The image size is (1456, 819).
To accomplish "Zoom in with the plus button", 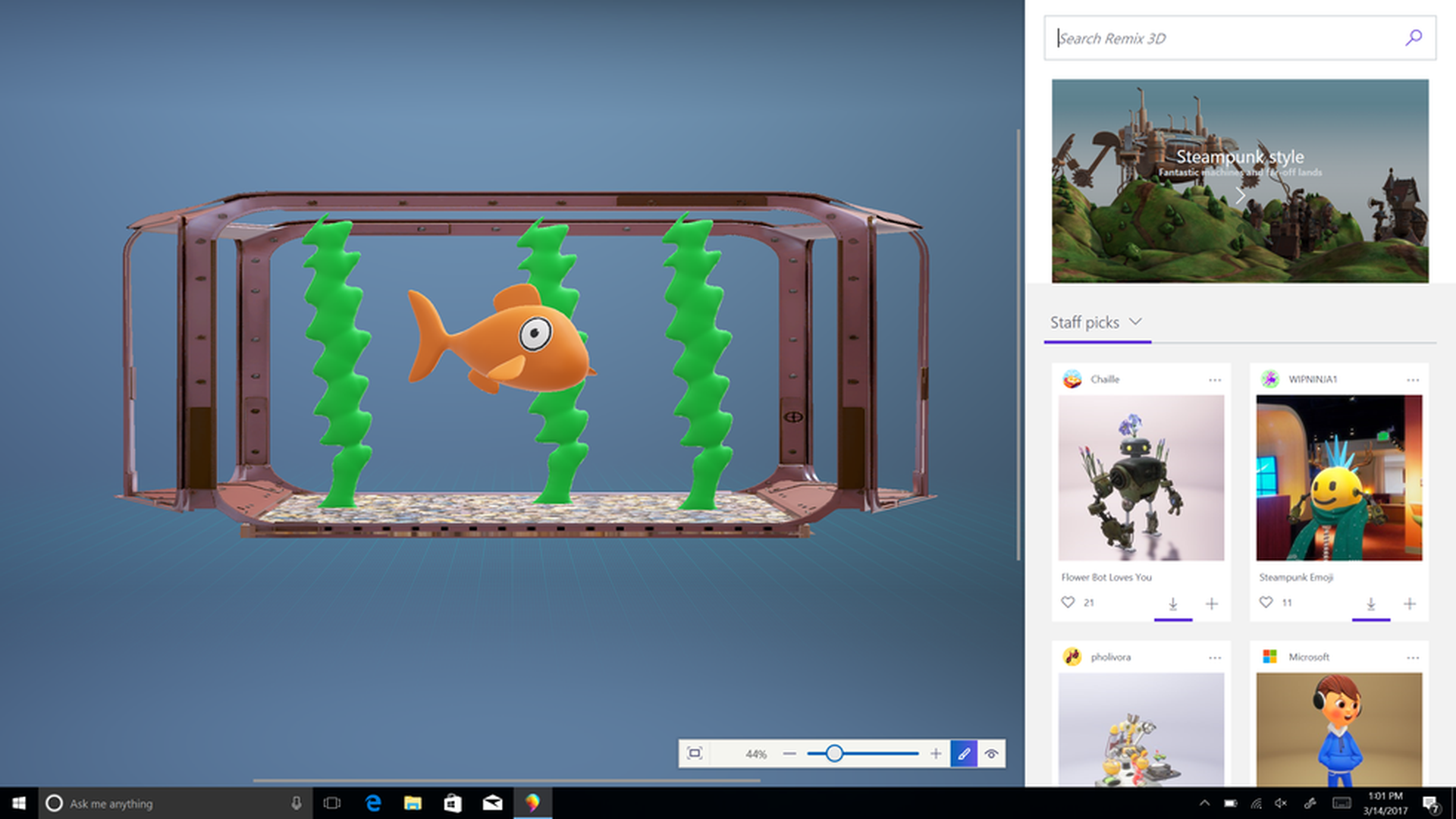I will (x=936, y=754).
